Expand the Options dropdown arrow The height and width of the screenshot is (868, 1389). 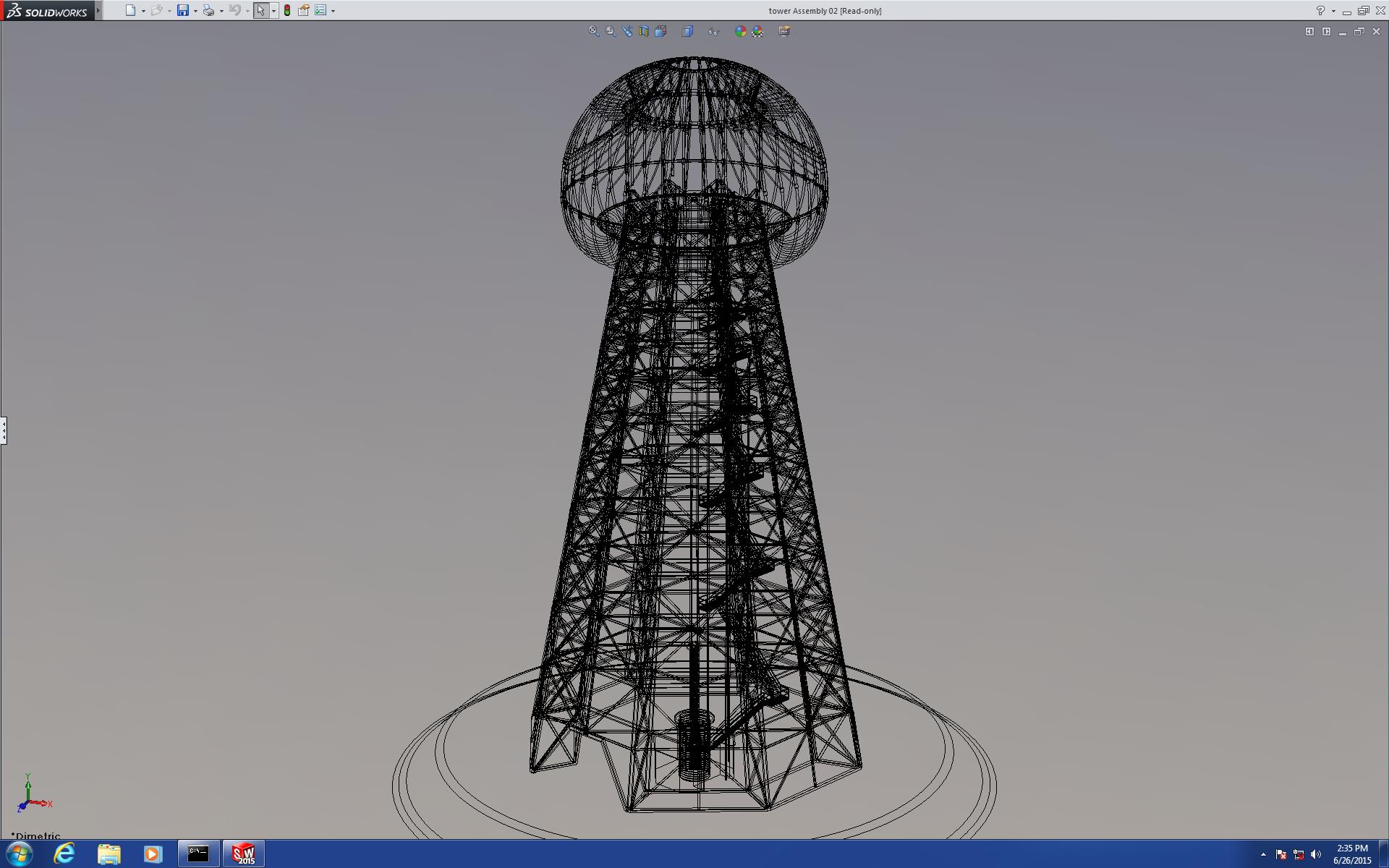point(333,11)
